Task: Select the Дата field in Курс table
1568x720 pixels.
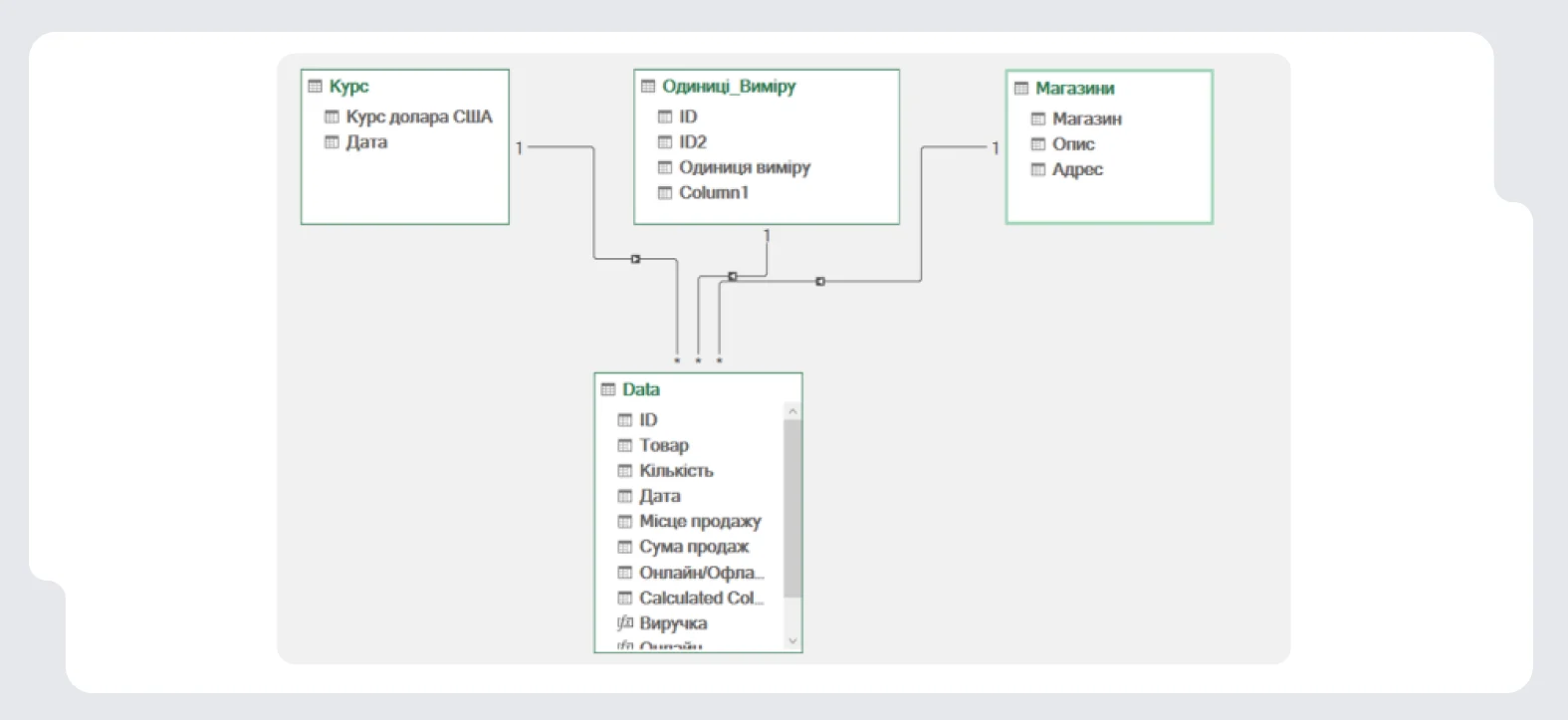Action: click(366, 142)
